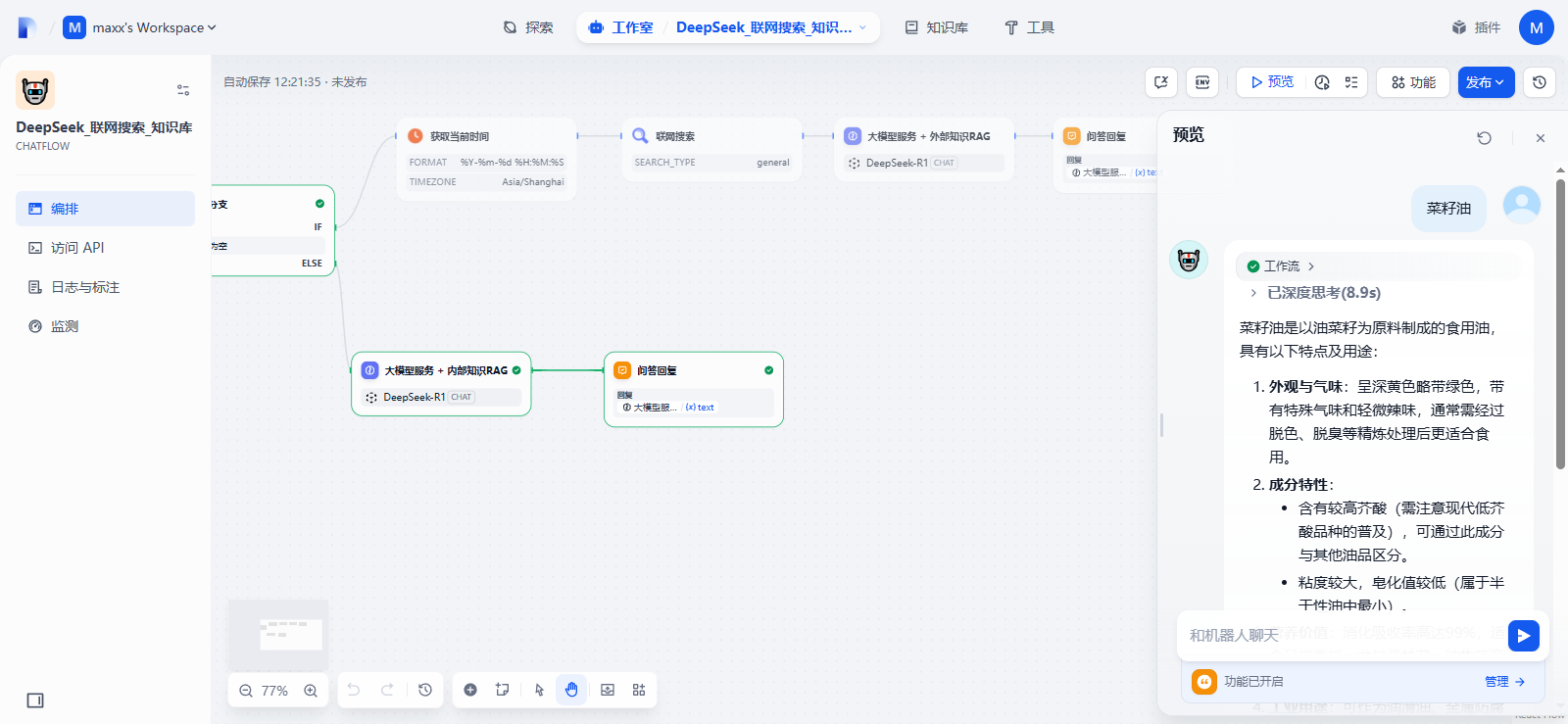Click DeepSeek-R1 model in 内部知识RAG node

point(441,397)
